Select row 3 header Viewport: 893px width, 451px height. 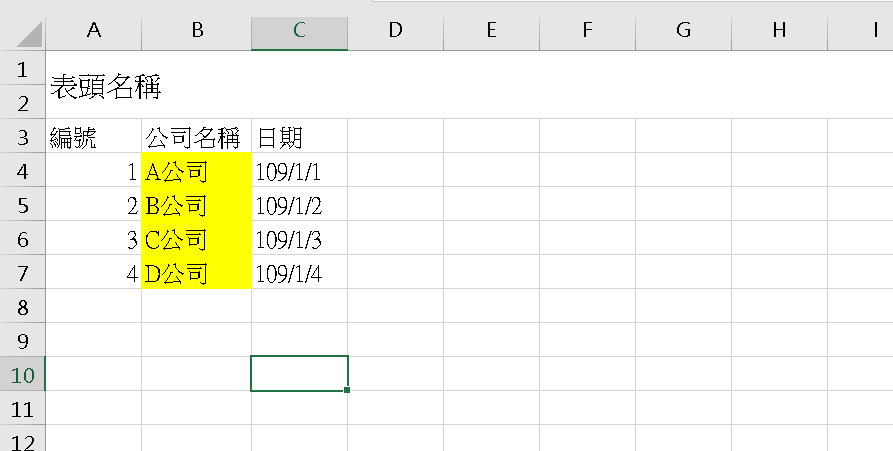pos(22,136)
